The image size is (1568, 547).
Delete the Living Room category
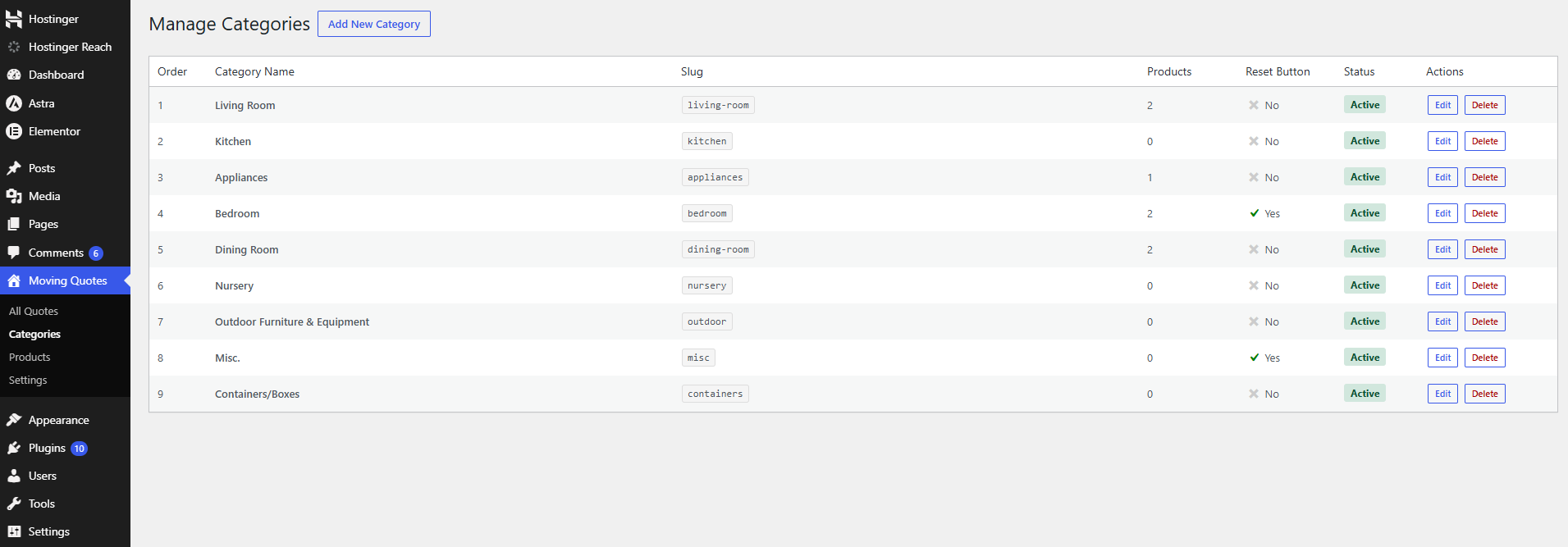(1484, 105)
